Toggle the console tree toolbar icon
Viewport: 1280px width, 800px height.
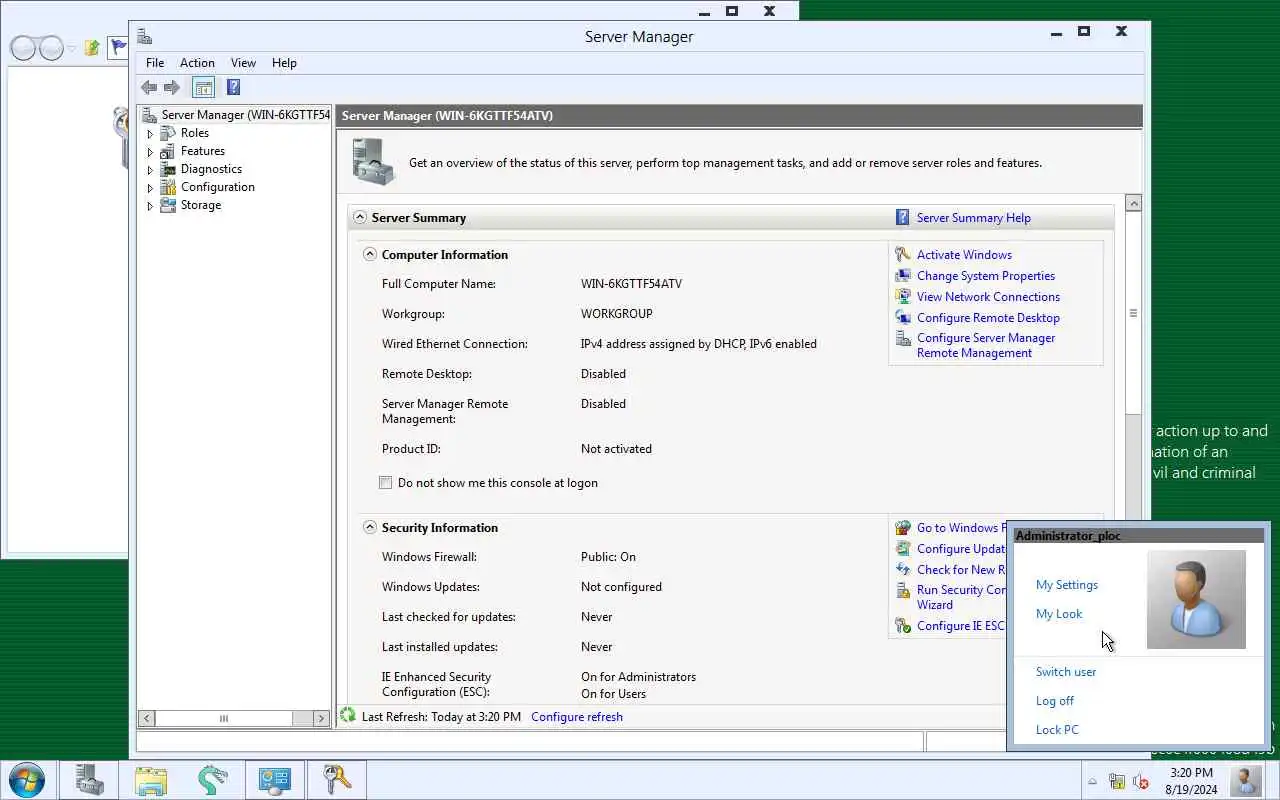(x=203, y=88)
